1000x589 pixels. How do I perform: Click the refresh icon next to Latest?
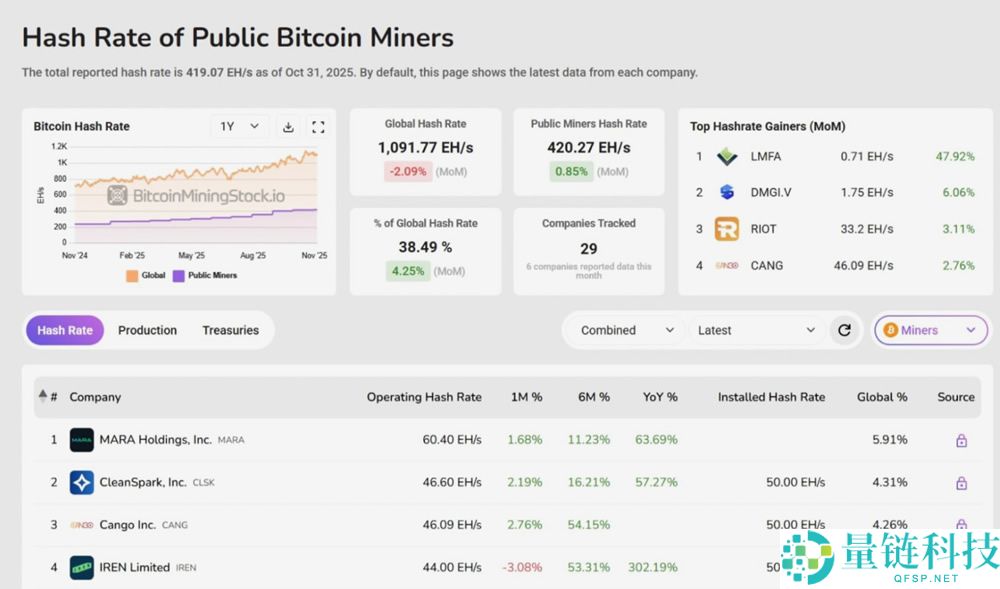844,330
